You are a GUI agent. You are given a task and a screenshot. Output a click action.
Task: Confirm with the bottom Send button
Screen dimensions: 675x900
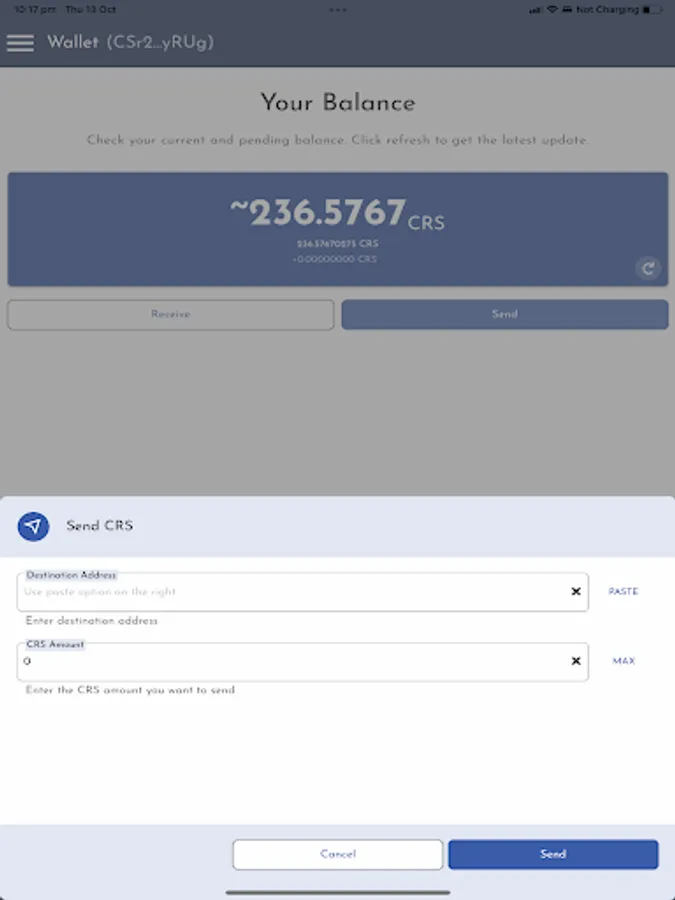pyautogui.click(x=553, y=854)
